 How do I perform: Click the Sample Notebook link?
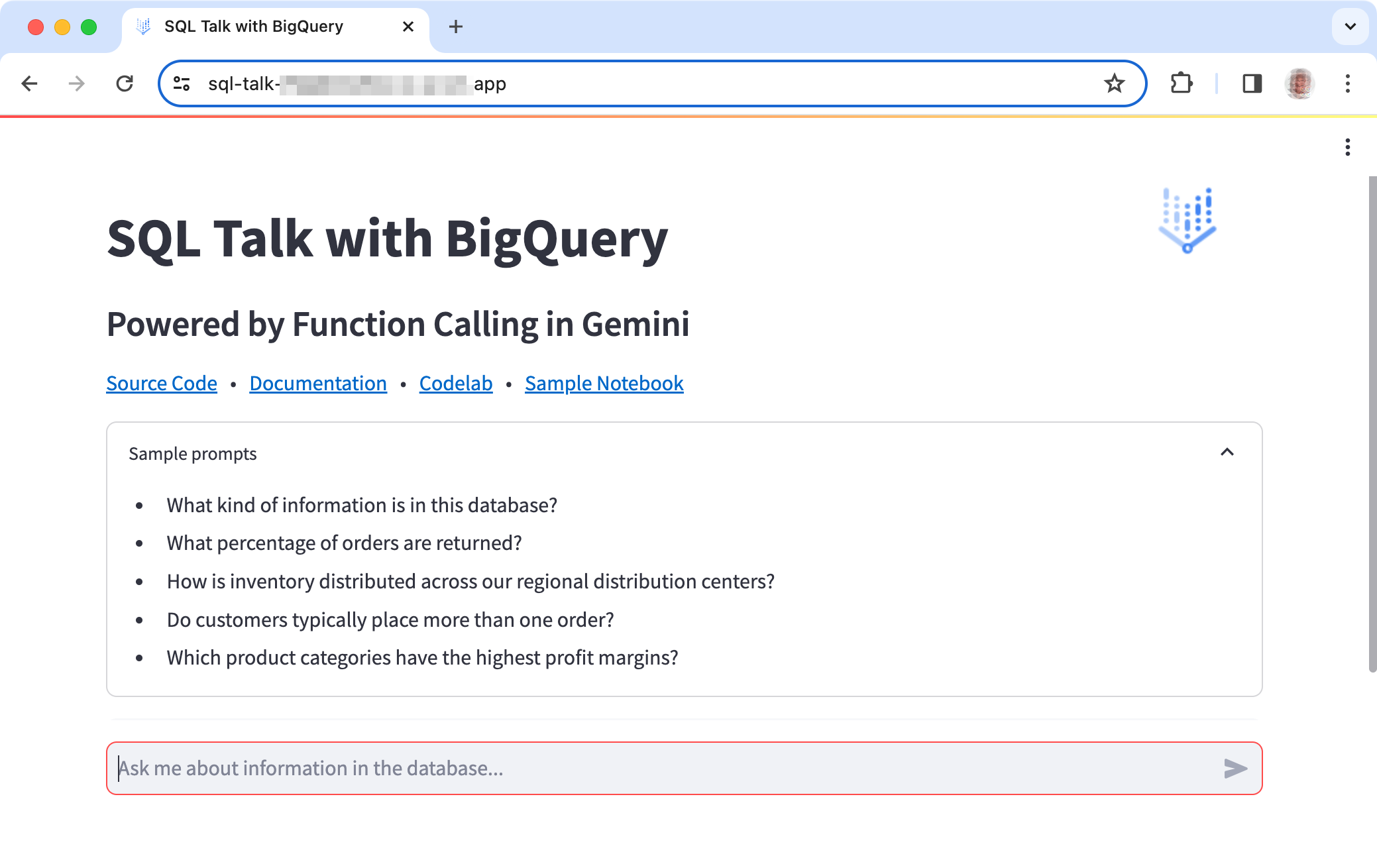point(604,383)
